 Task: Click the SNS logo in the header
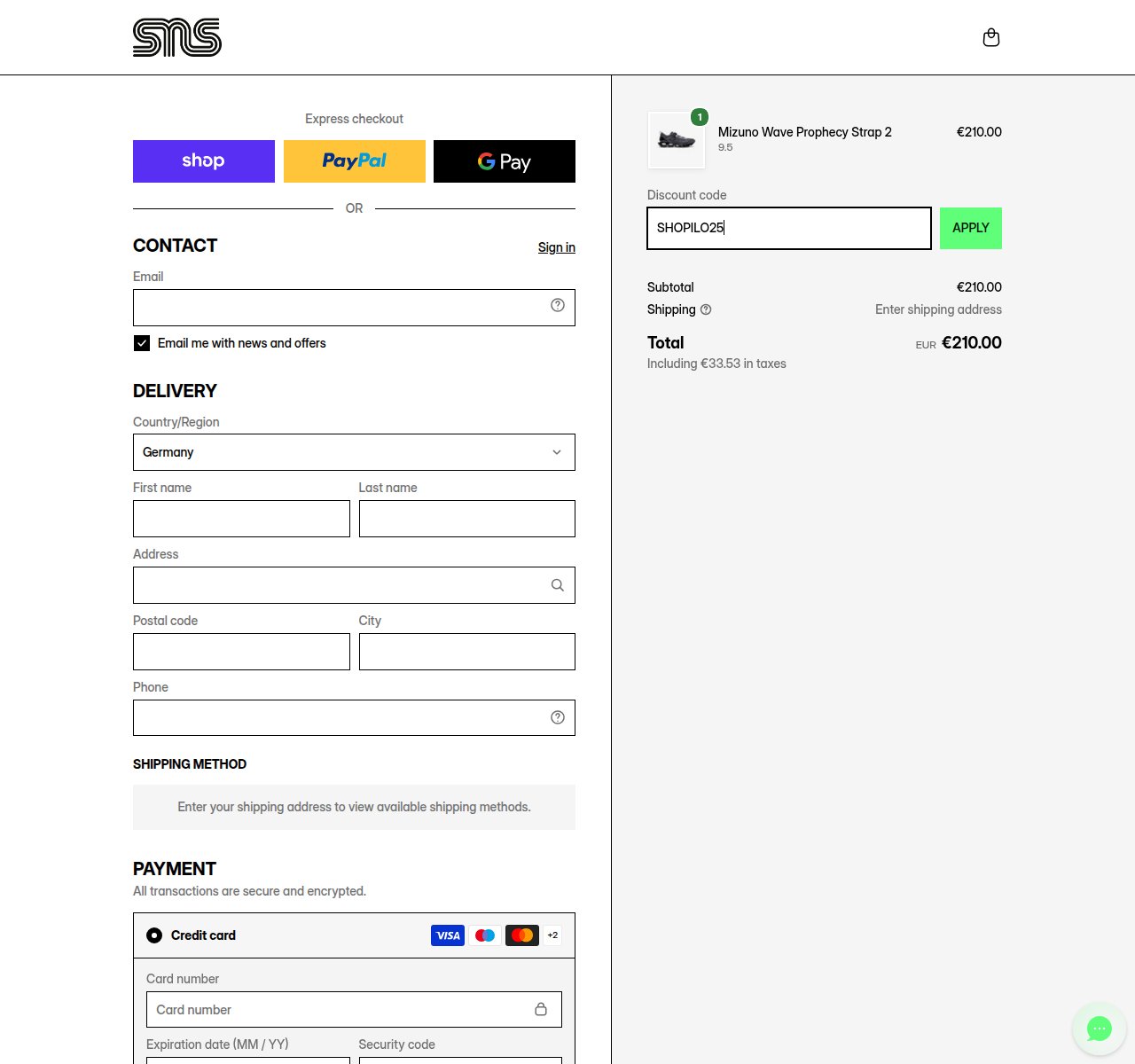[x=177, y=37]
